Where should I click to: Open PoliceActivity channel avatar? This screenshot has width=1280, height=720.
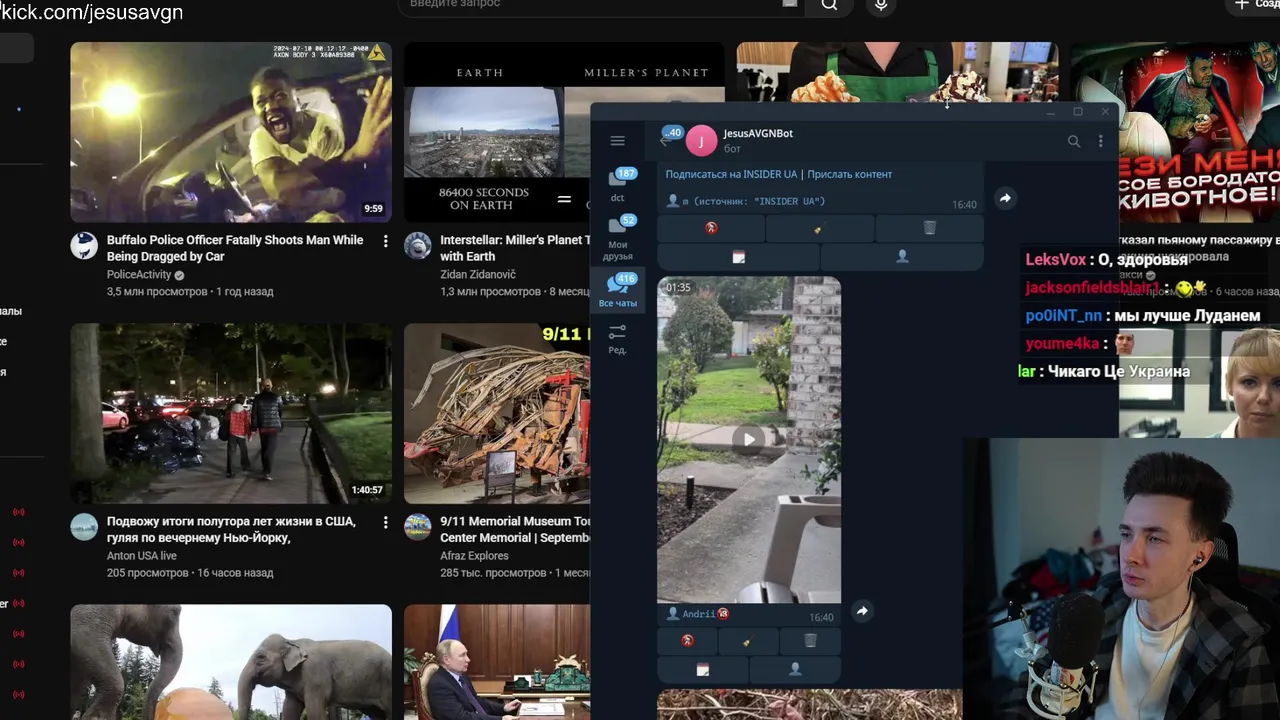pyautogui.click(x=84, y=246)
